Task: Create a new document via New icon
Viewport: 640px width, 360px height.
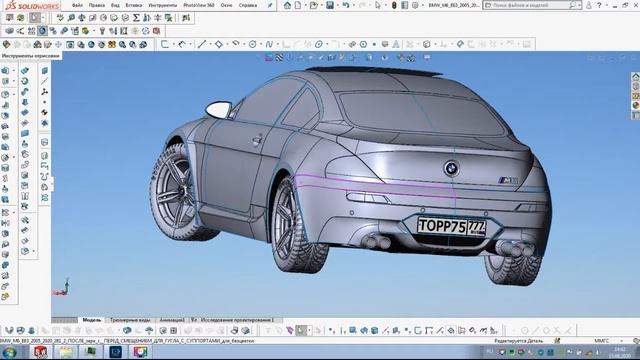Action: [298, 5]
